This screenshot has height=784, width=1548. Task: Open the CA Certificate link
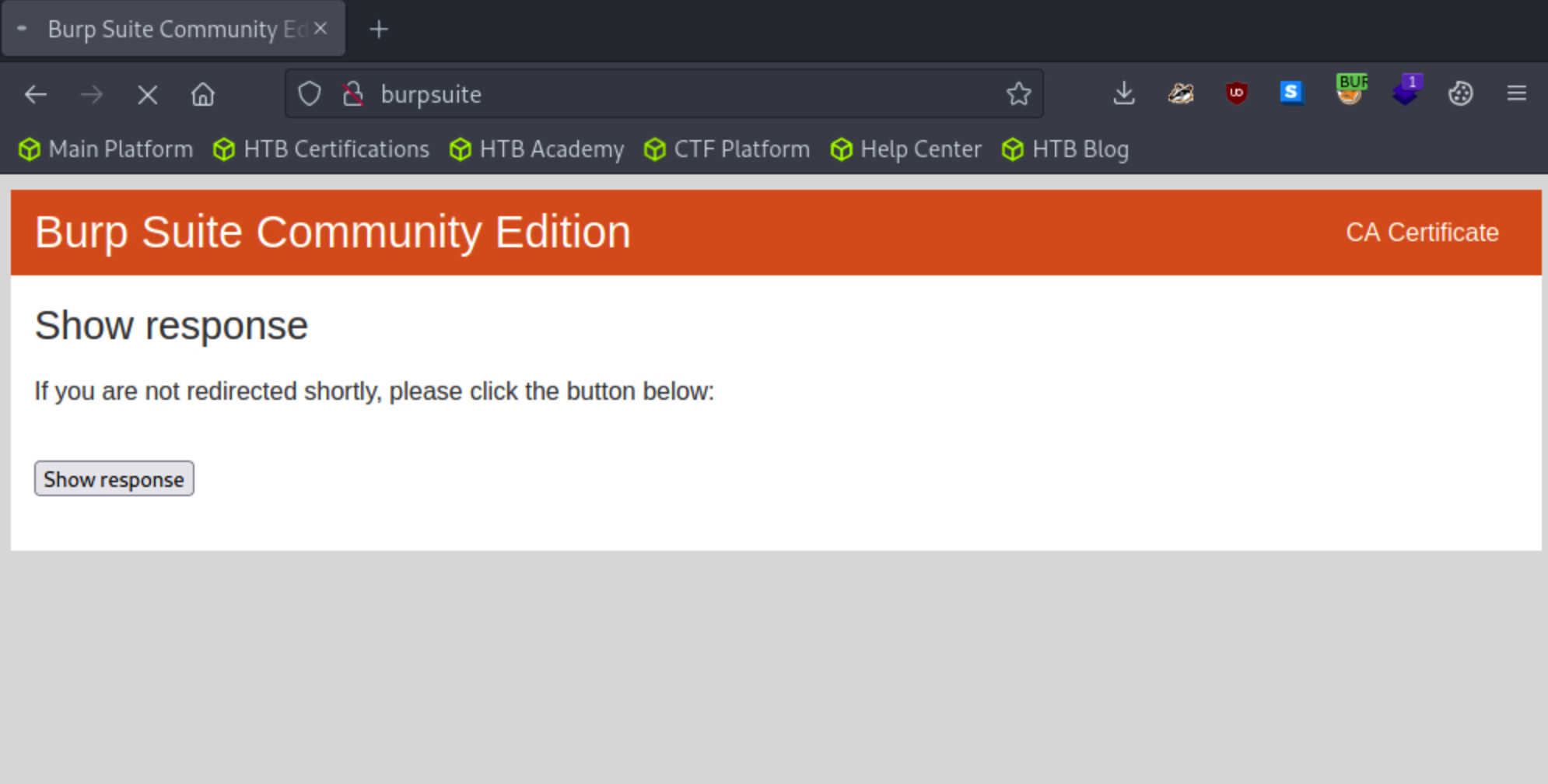pos(1421,233)
